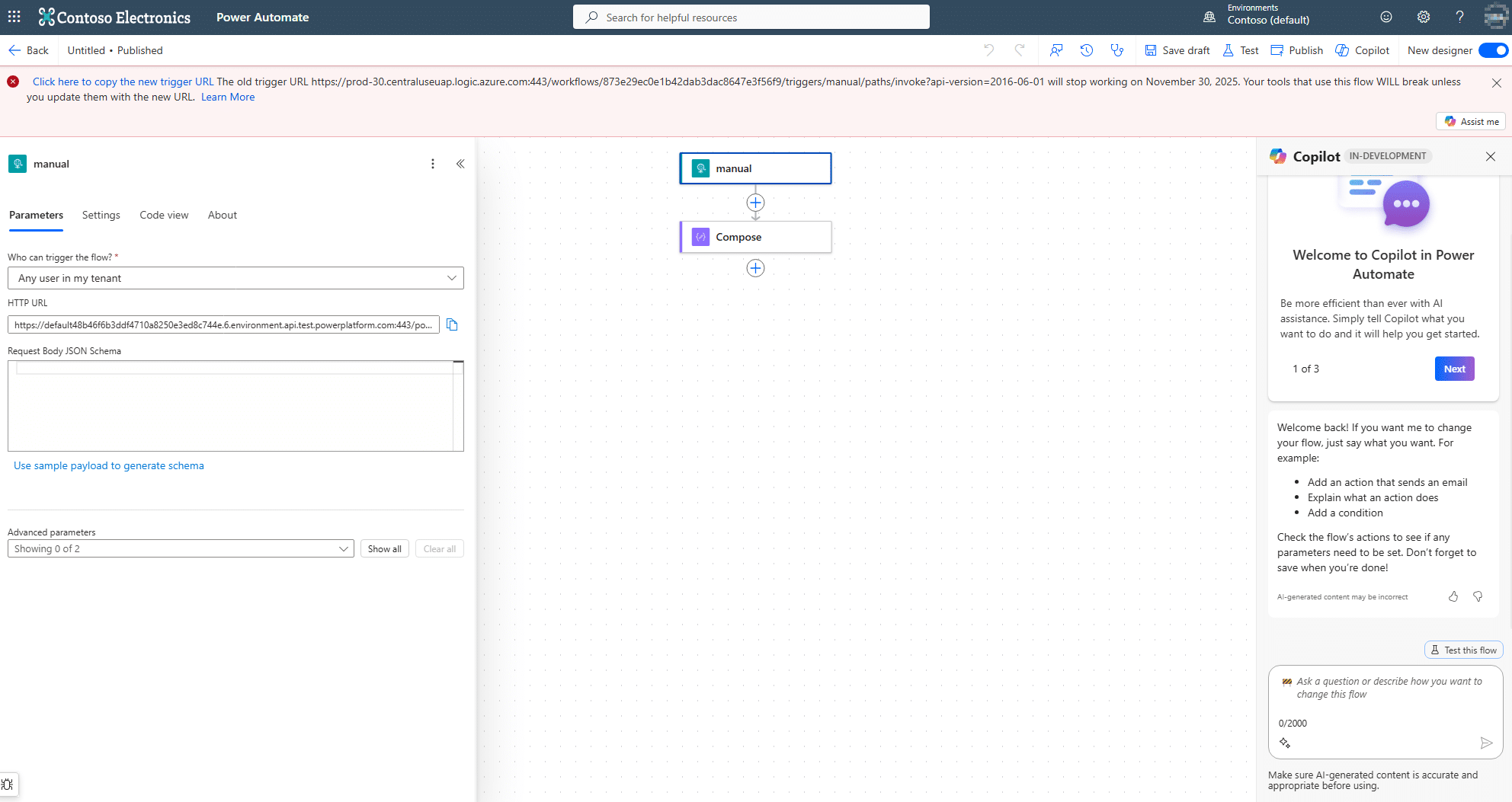Select the manual trigger card
This screenshot has height=802, width=1512.
tap(755, 168)
